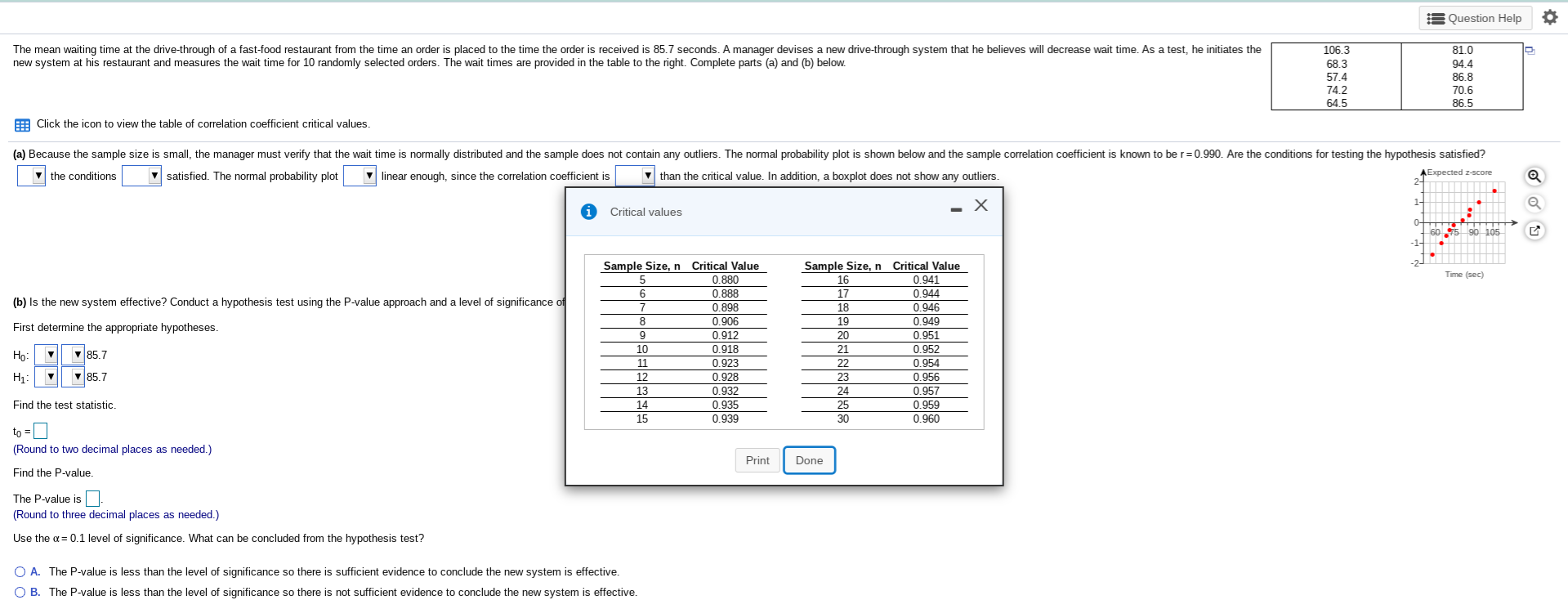
Task: Open the settings gear icon
Action: (1550, 17)
